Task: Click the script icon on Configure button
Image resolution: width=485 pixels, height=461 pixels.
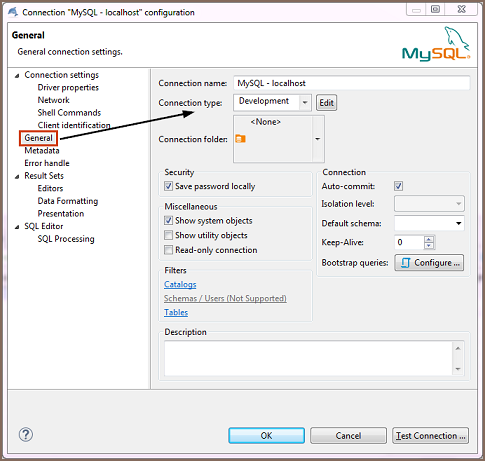Action: (405, 263)
